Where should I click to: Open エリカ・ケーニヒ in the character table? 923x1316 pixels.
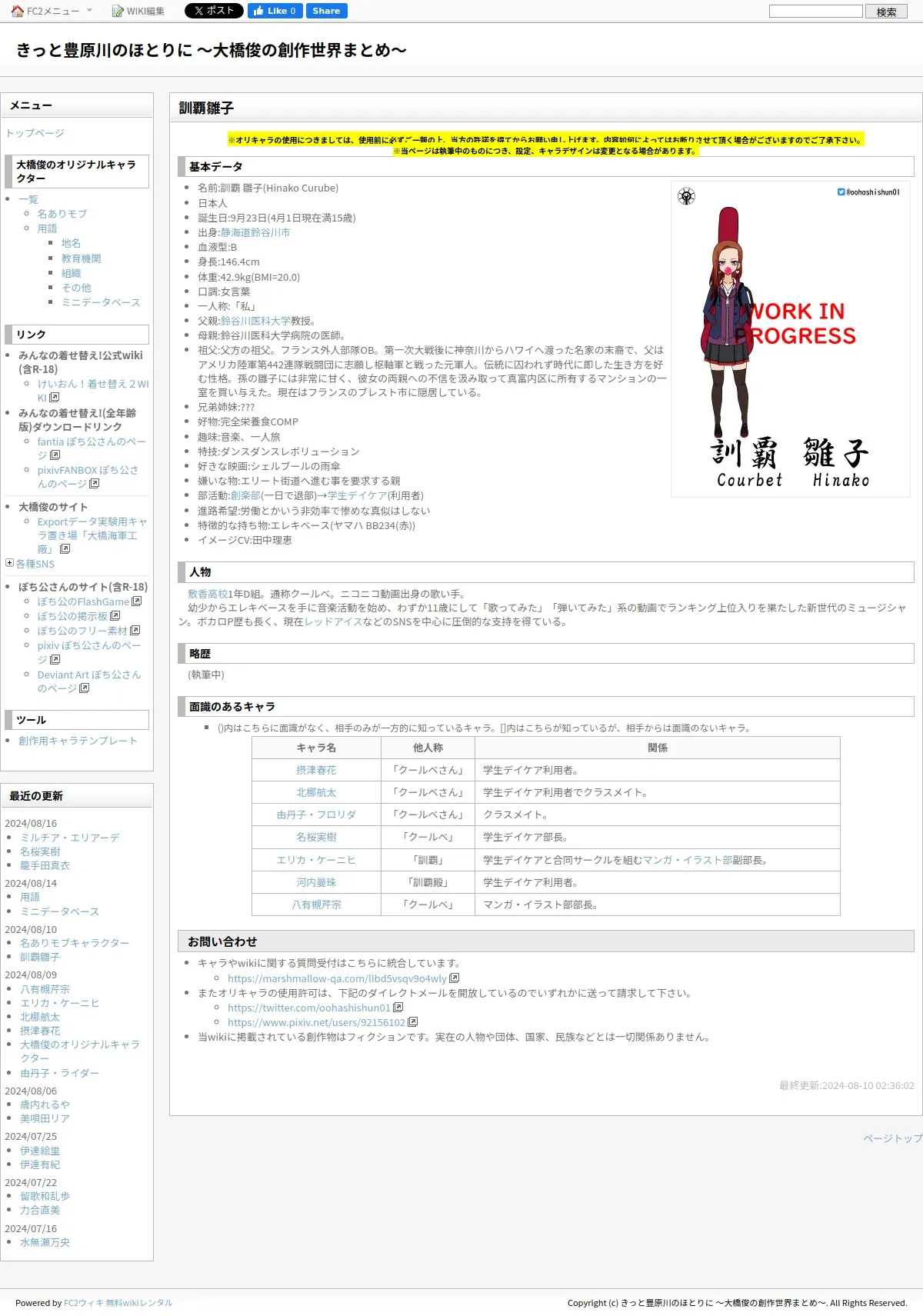click(x=316, y=860)
